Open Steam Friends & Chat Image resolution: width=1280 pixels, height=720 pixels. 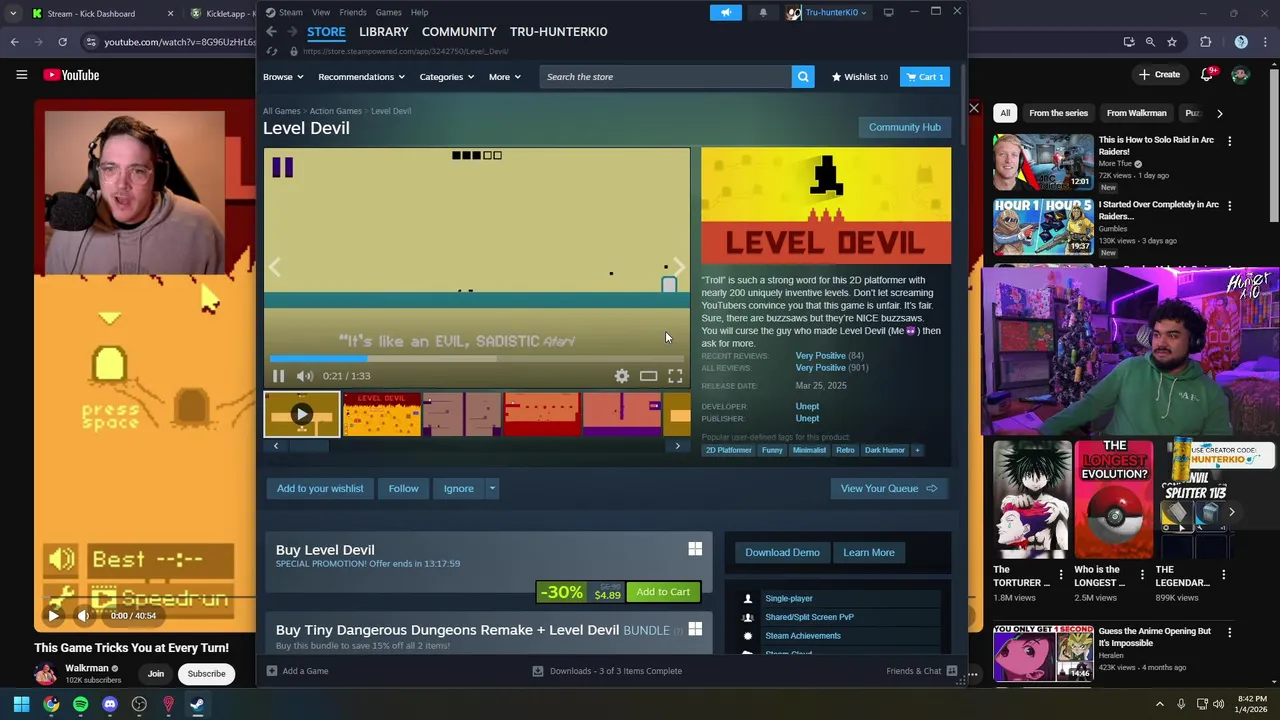[x=921, y=671]
